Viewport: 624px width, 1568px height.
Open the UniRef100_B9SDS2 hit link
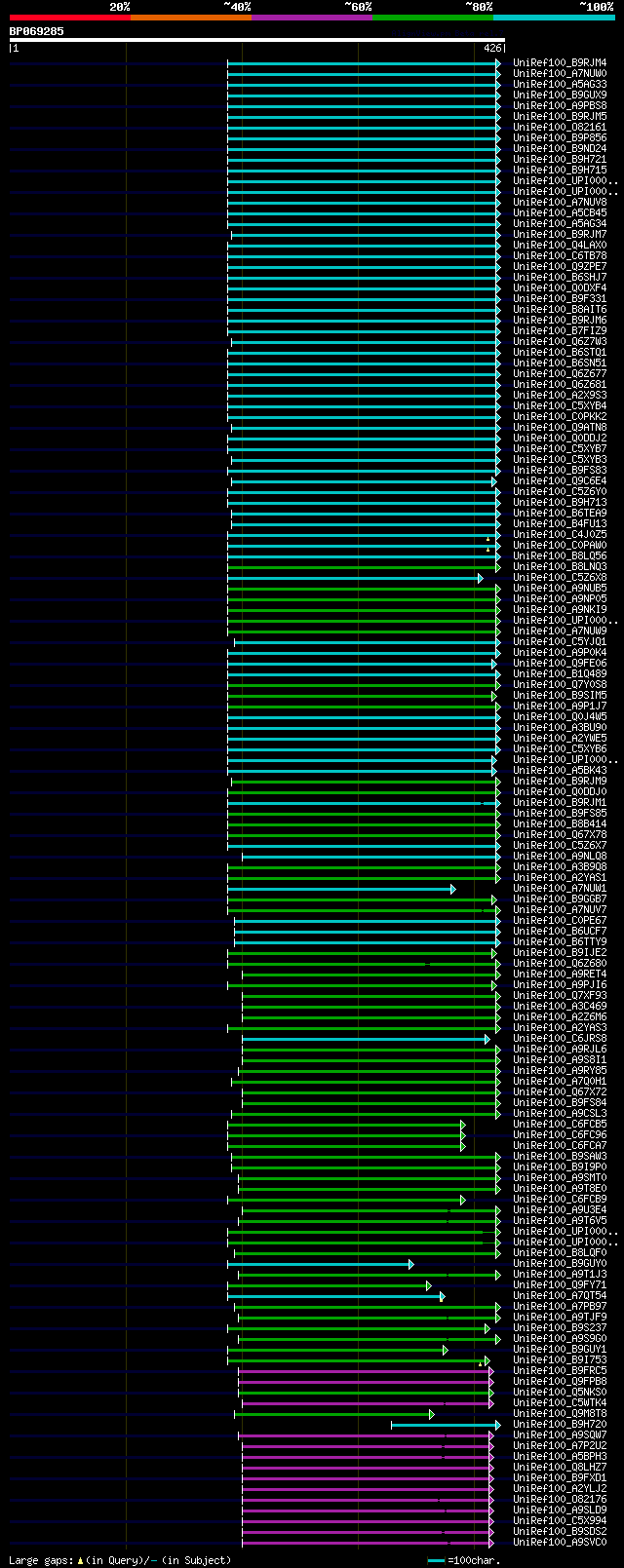[560, 1531]
